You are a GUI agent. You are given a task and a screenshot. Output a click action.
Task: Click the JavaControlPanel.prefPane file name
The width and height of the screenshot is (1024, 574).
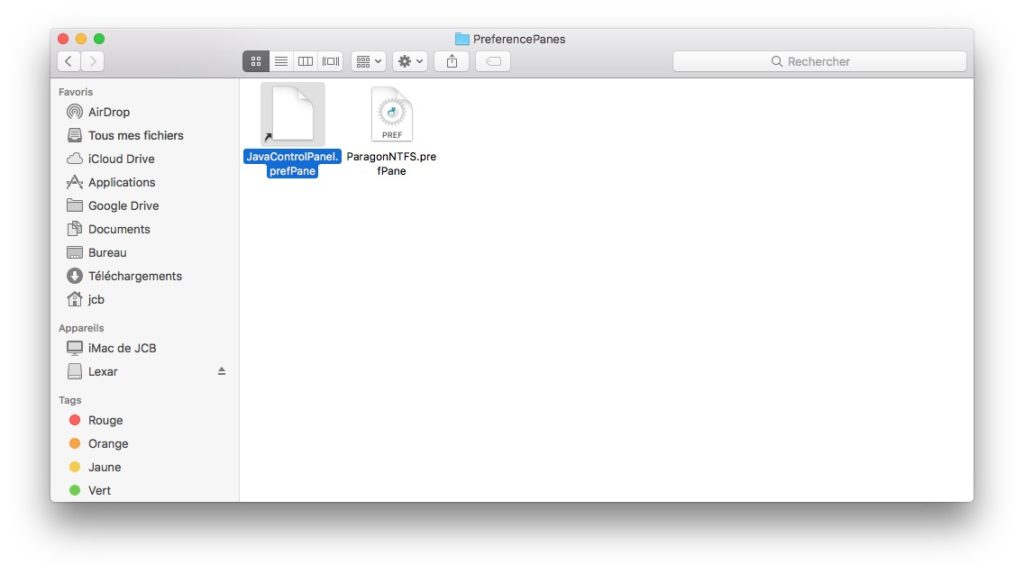(293, 164)
